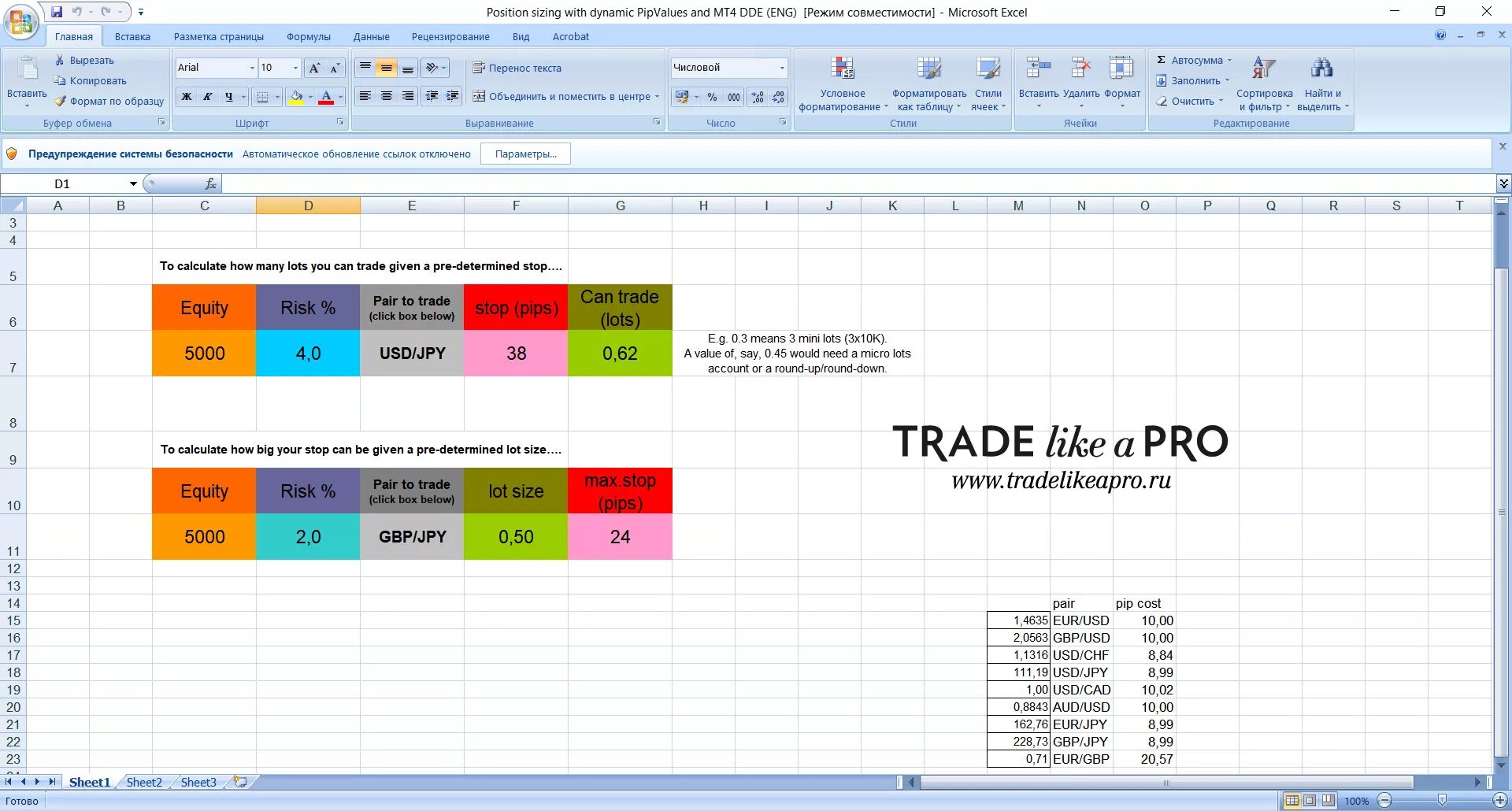Open the Числовой number format dropdown
The width and height of the screenshot is (1512, 811).
pyautogui.click(x=781, y=68)
